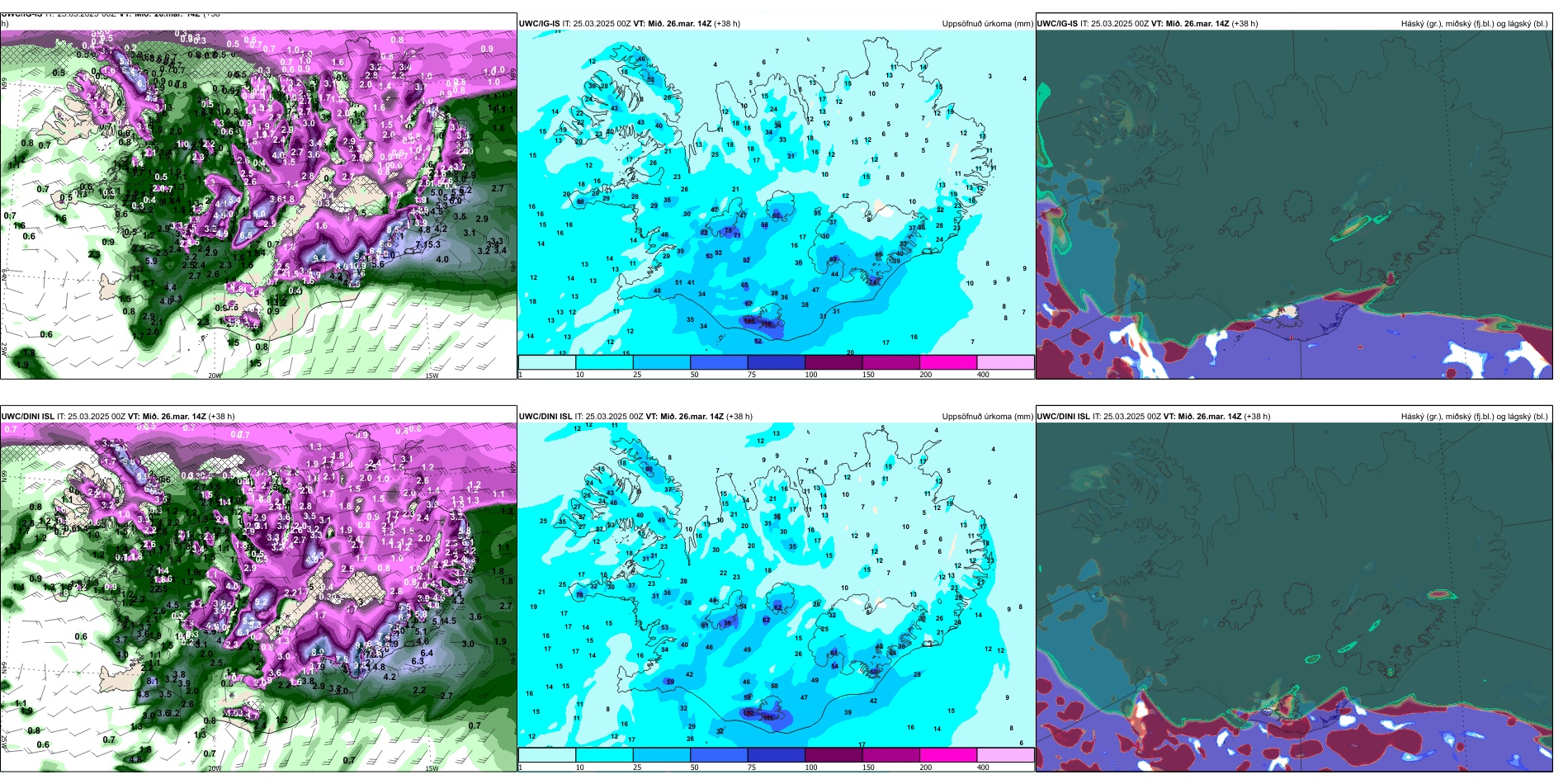
Task: Click the above-400 mm swatch in DINI ISL legend
Action: [1006, 755]
